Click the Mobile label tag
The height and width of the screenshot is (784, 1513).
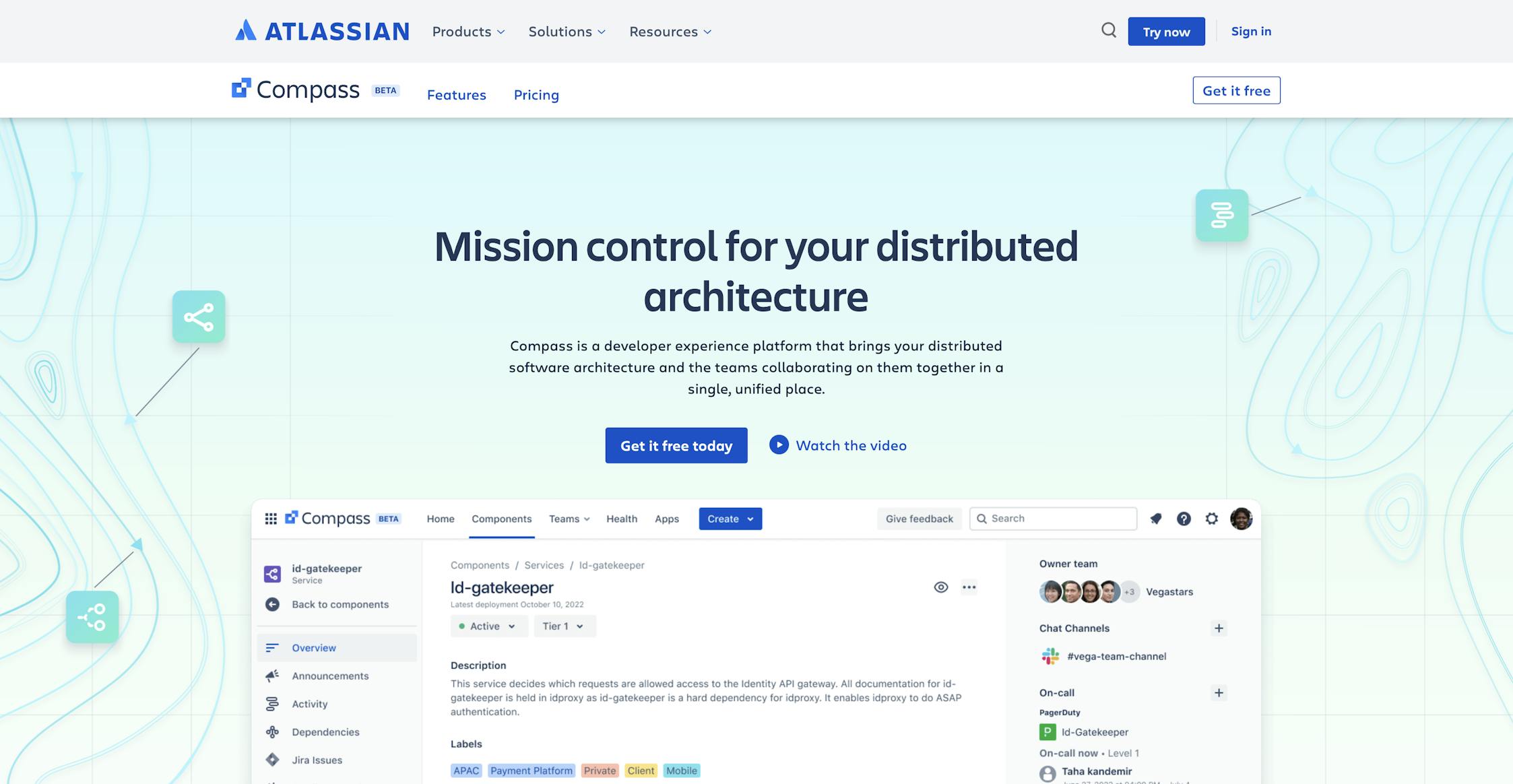682,771
